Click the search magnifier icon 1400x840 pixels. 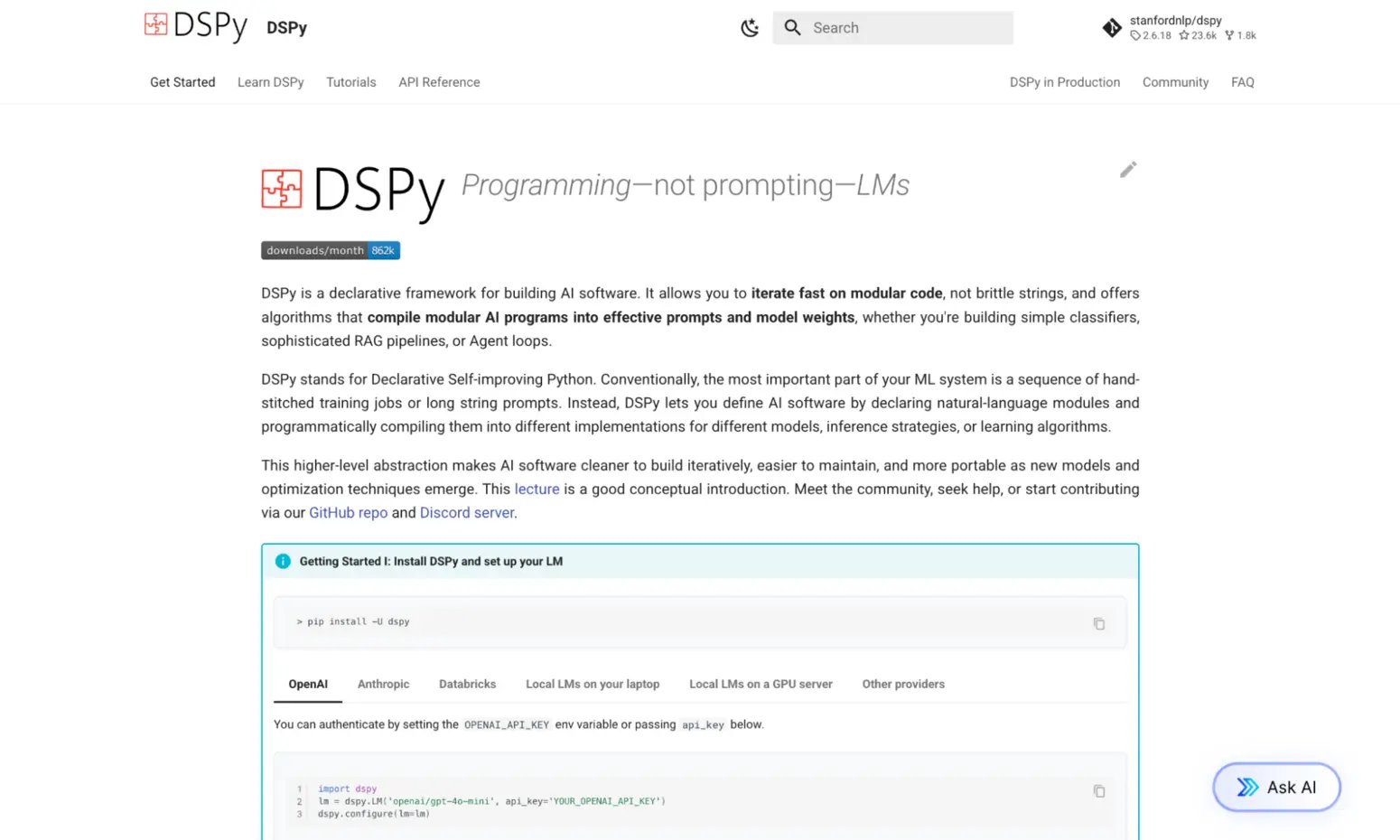[793, 28]
